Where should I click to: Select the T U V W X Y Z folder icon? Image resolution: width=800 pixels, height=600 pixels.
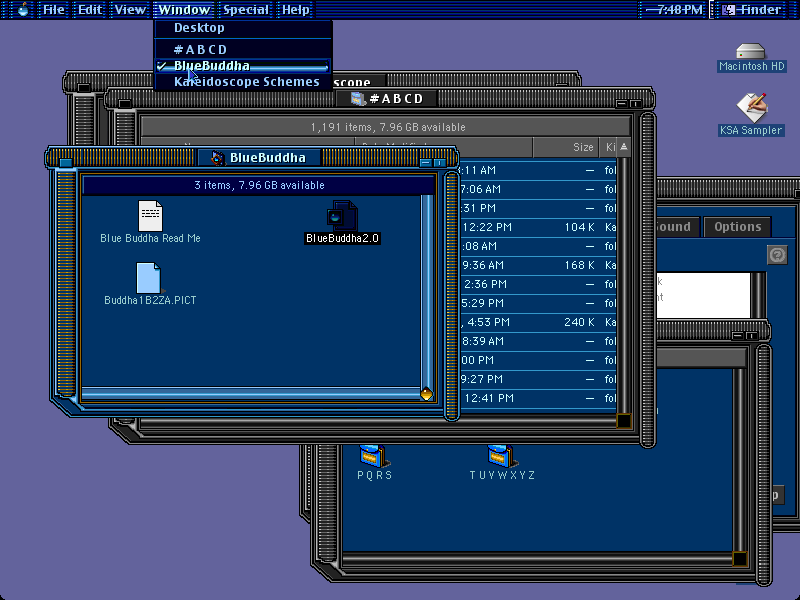[x=502, y=456]
